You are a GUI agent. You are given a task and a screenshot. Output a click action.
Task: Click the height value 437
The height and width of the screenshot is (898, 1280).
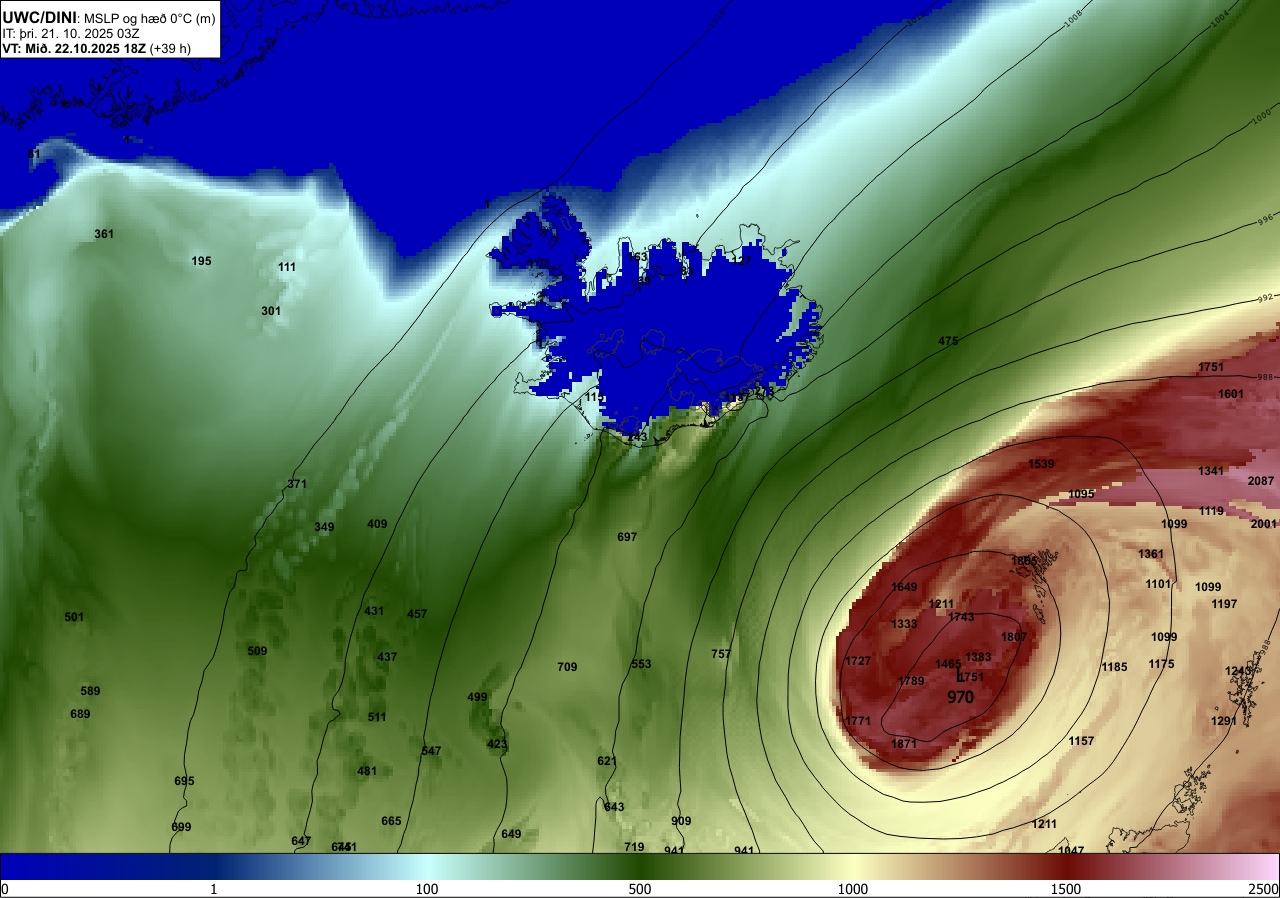(387, 657)
